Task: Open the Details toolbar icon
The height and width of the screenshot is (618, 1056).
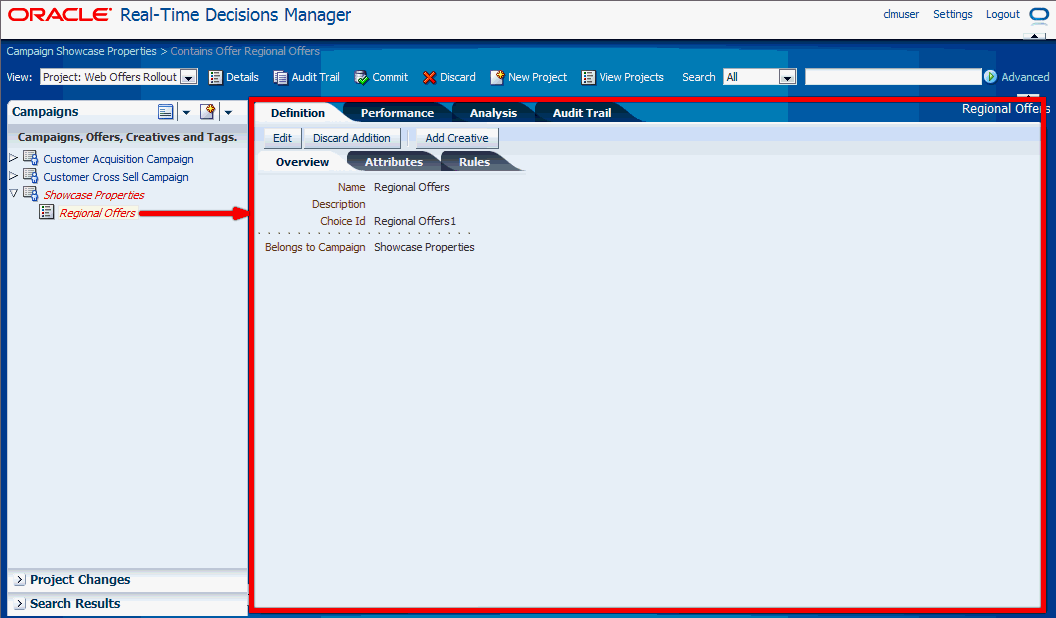Action: click(216, 77)
